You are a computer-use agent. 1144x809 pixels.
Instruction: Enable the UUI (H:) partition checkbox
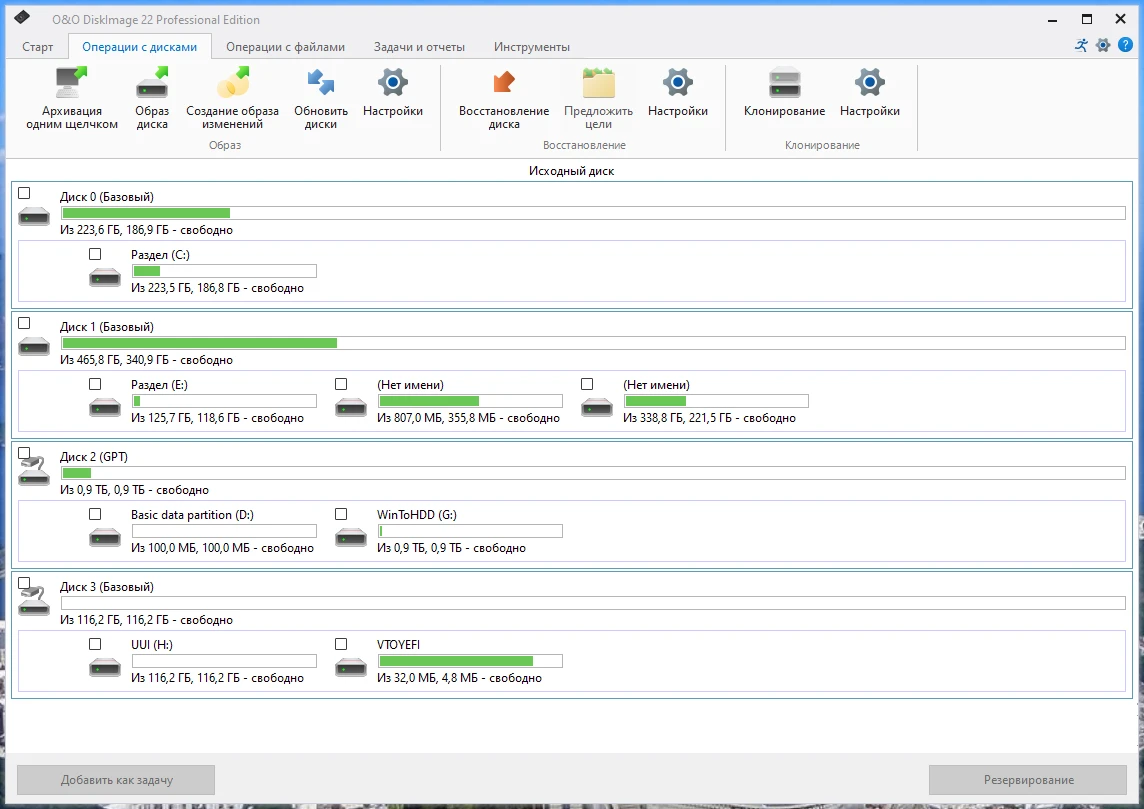coord(95,644)
